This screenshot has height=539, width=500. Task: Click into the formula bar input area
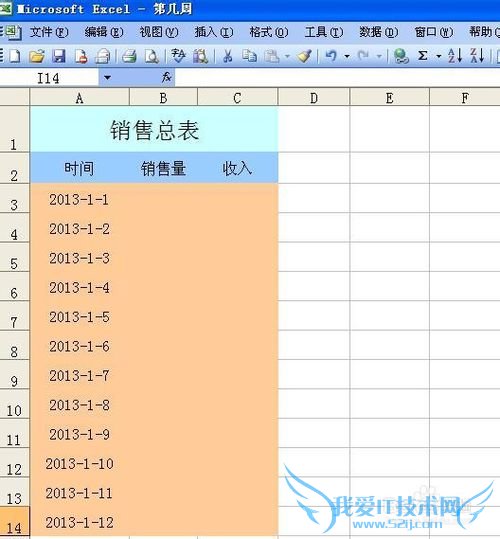pos(337,78)
